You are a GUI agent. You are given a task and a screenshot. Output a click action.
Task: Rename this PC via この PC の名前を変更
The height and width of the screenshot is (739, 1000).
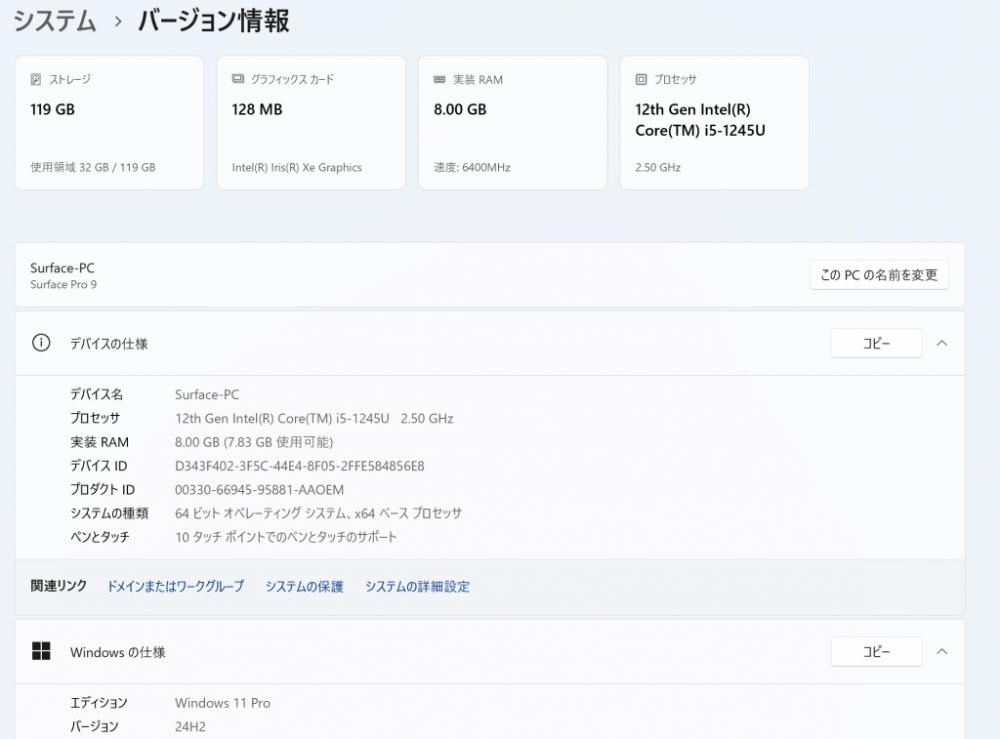point(879,275)
